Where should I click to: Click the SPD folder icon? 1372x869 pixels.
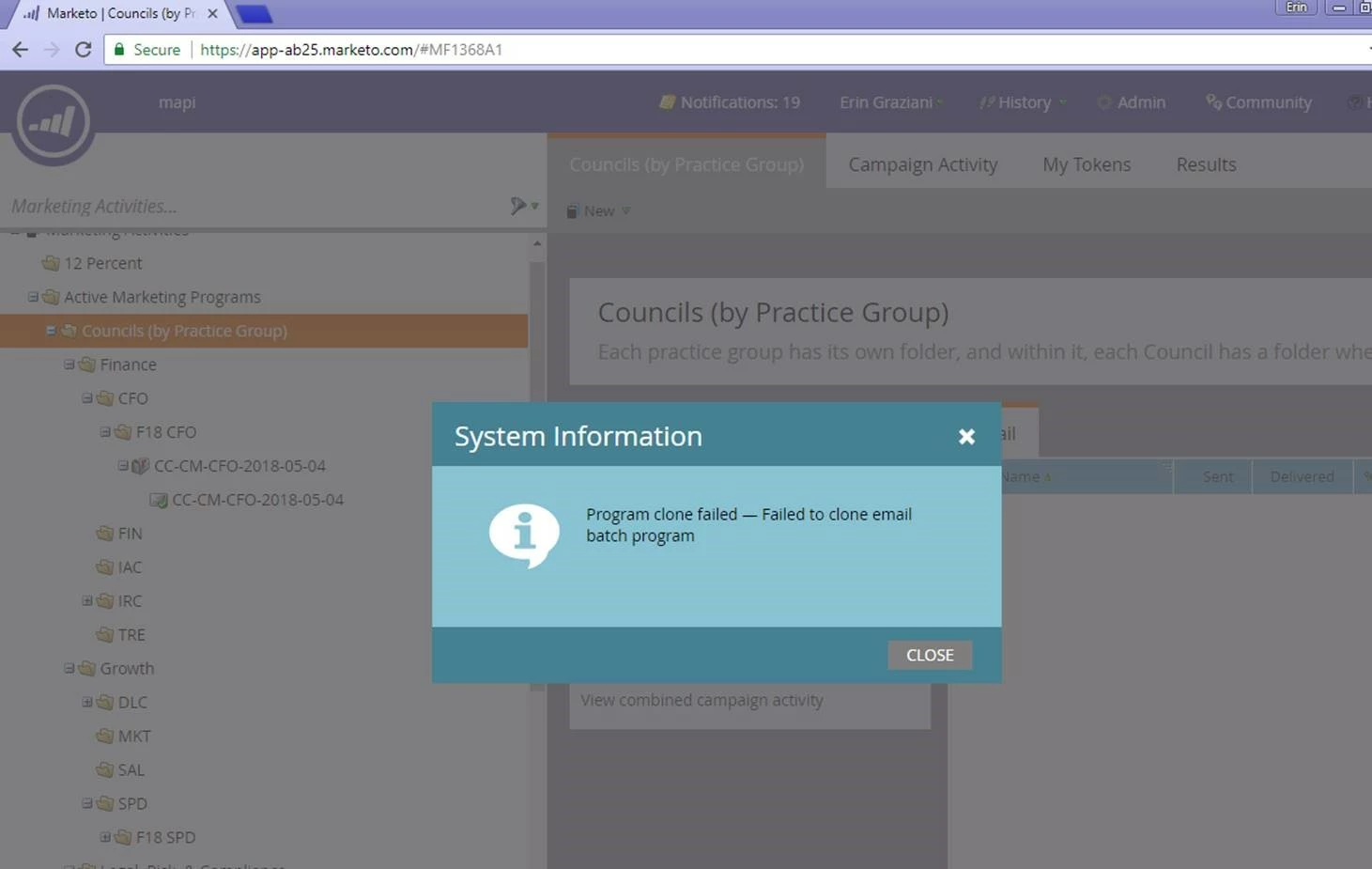point(104,804)
